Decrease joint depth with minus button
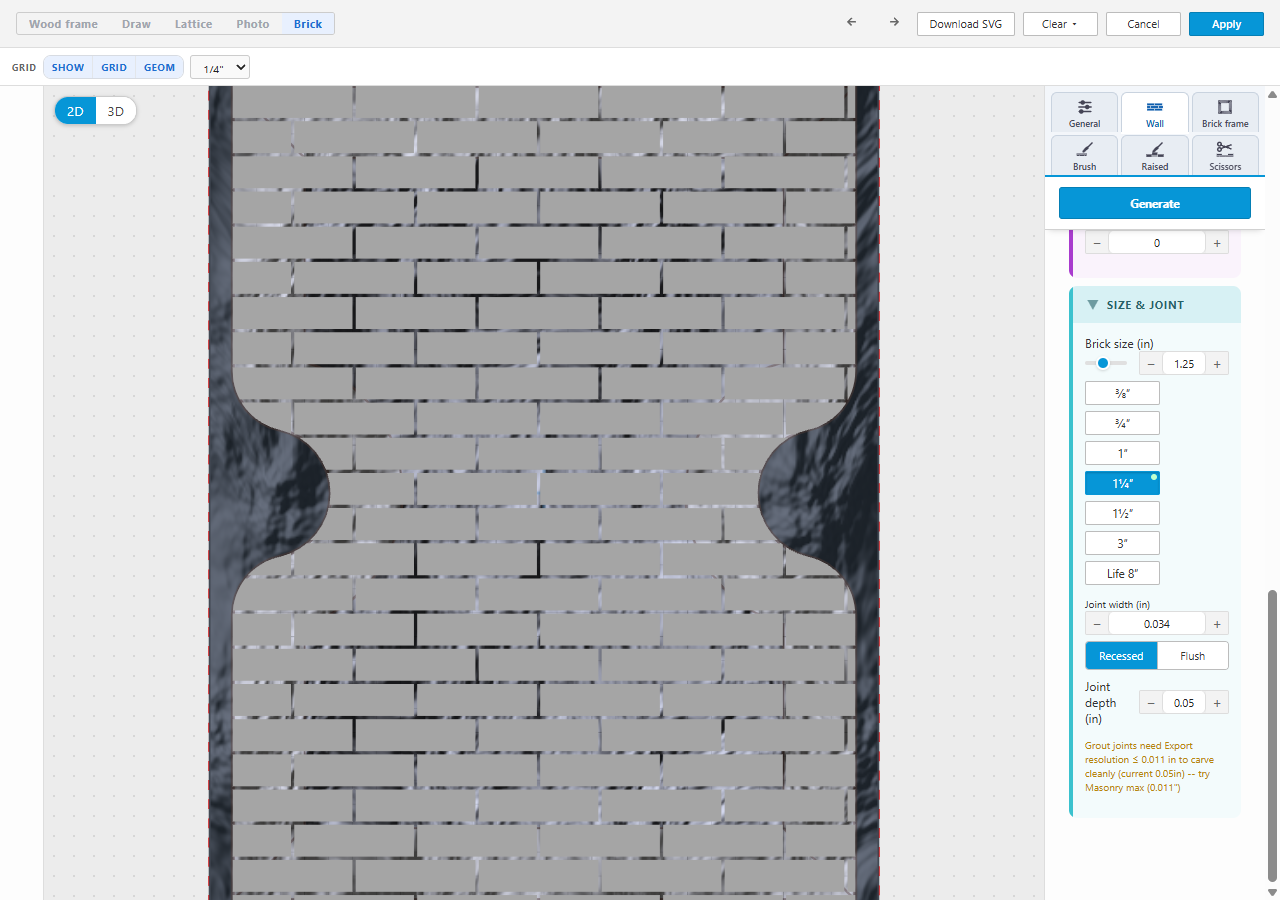 [x=1151, y=703]
